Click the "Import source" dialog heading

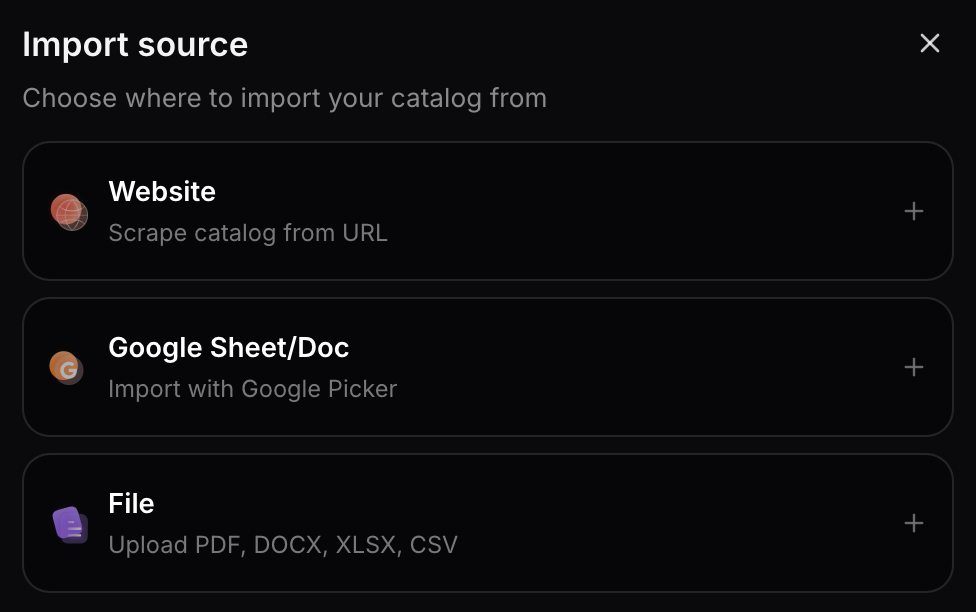pos(135,44)
